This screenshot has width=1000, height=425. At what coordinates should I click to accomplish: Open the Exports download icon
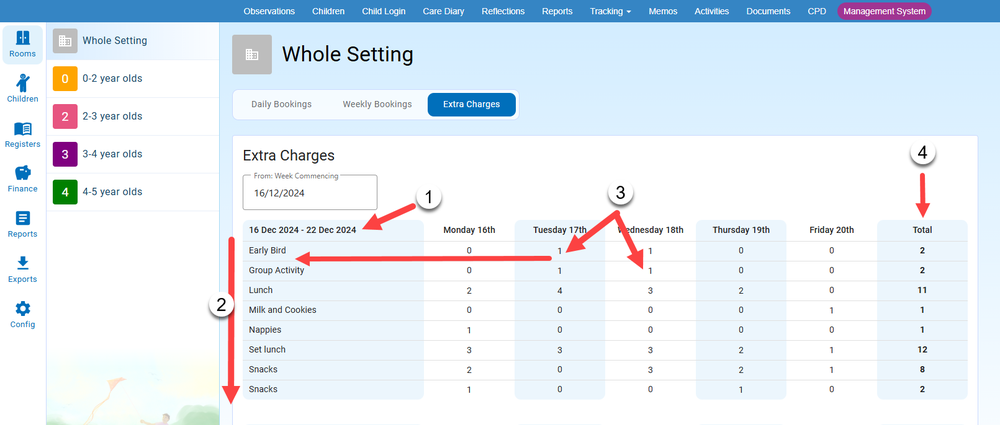pos(23,264)
